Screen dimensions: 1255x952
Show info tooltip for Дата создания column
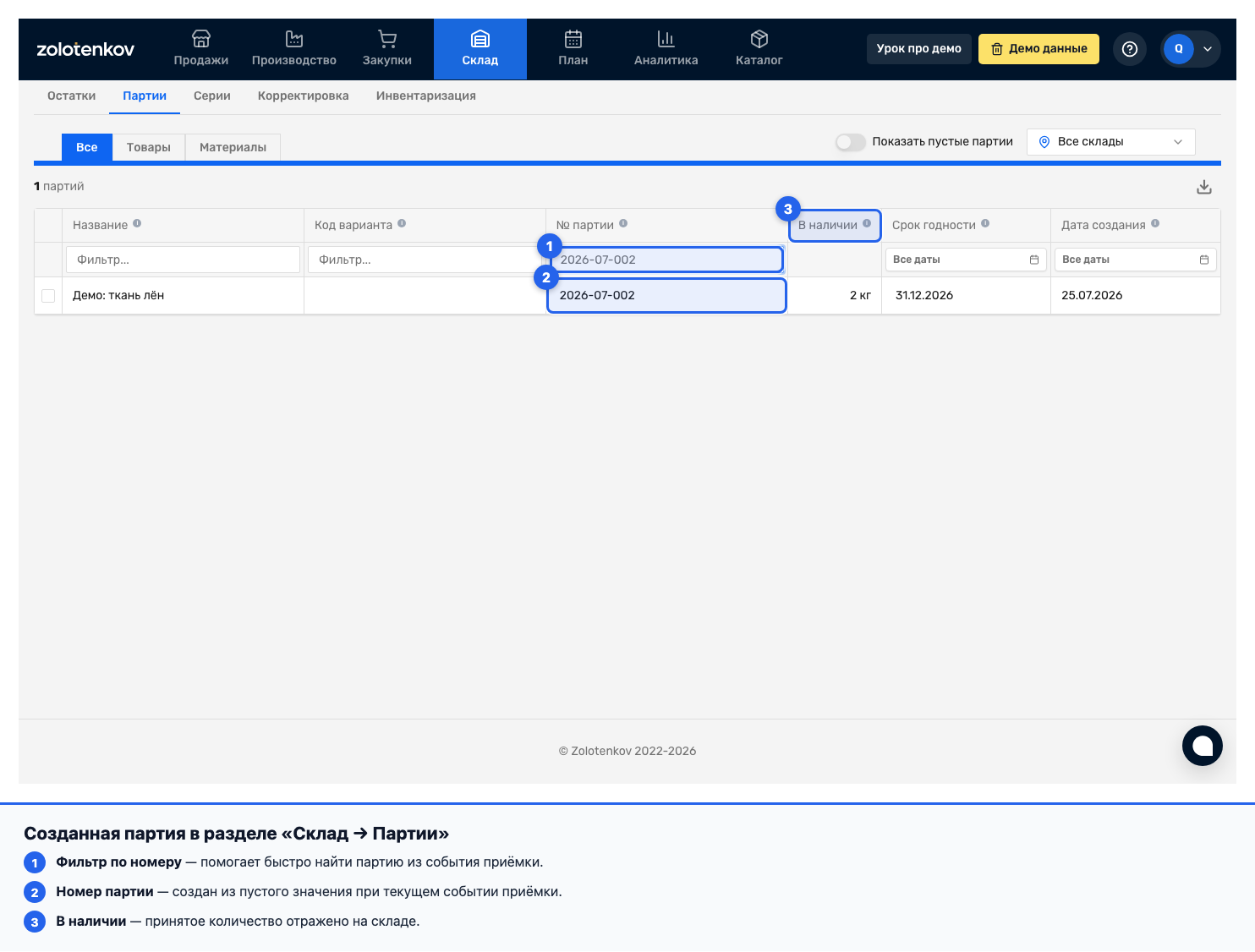[1155, 224]
